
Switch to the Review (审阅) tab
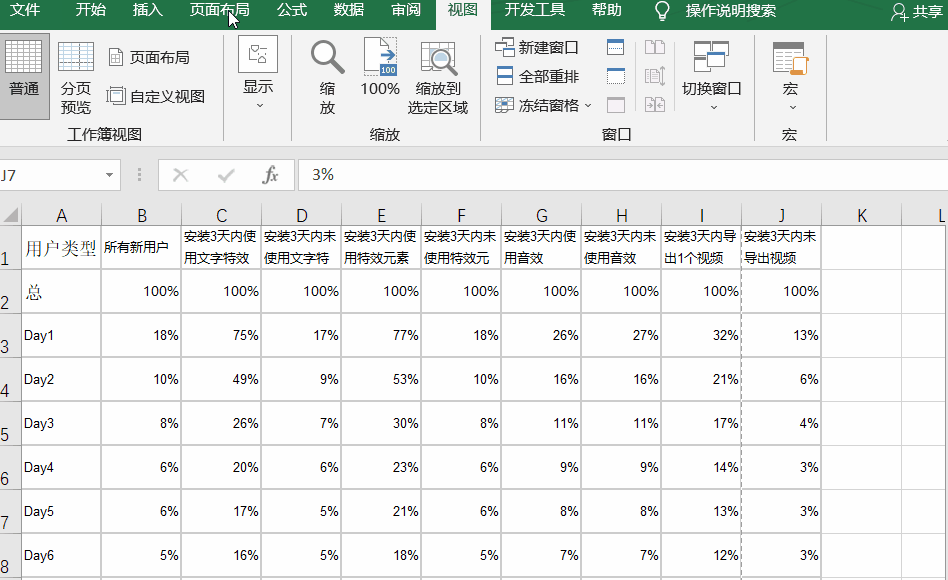point(406,10)
